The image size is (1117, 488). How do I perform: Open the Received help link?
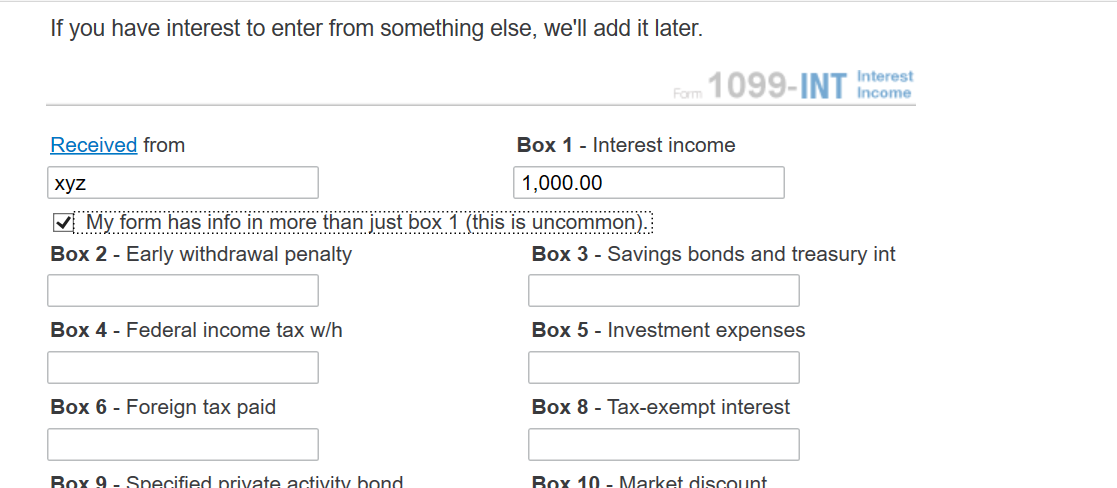click(93, 145)
